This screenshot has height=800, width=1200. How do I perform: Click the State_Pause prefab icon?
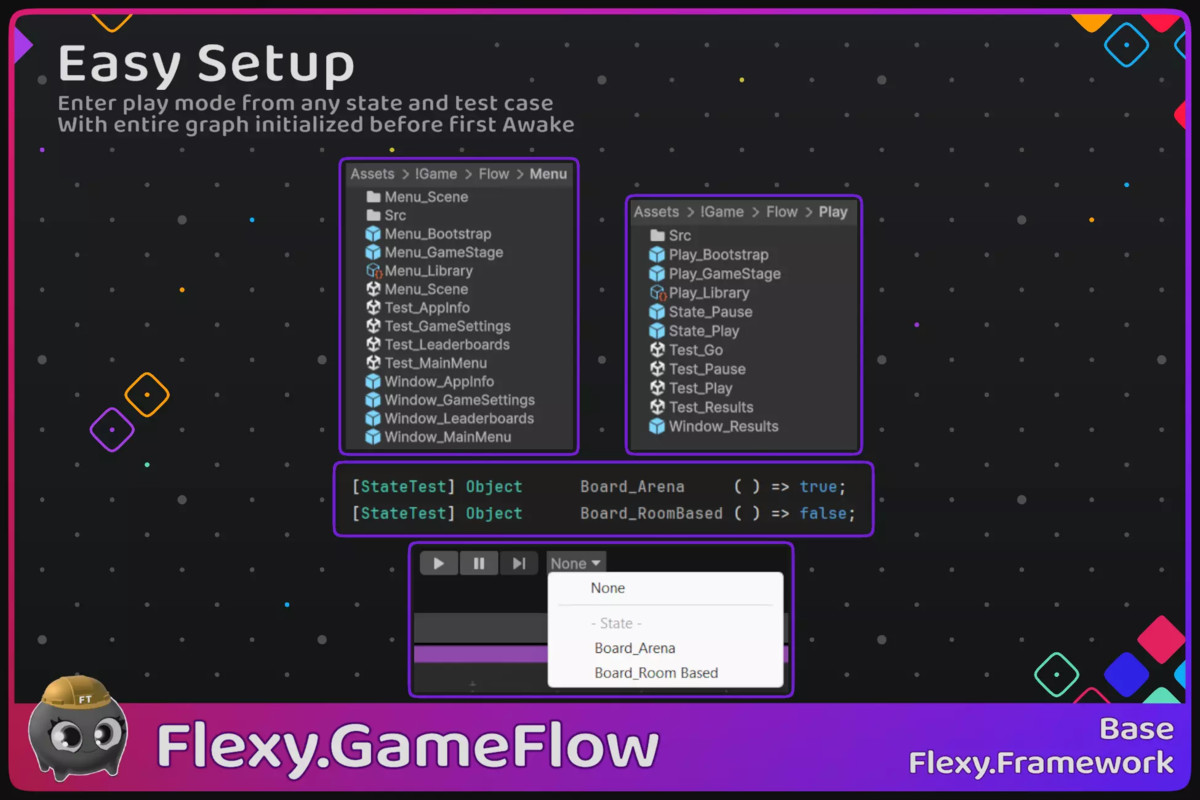coord(657,312)
